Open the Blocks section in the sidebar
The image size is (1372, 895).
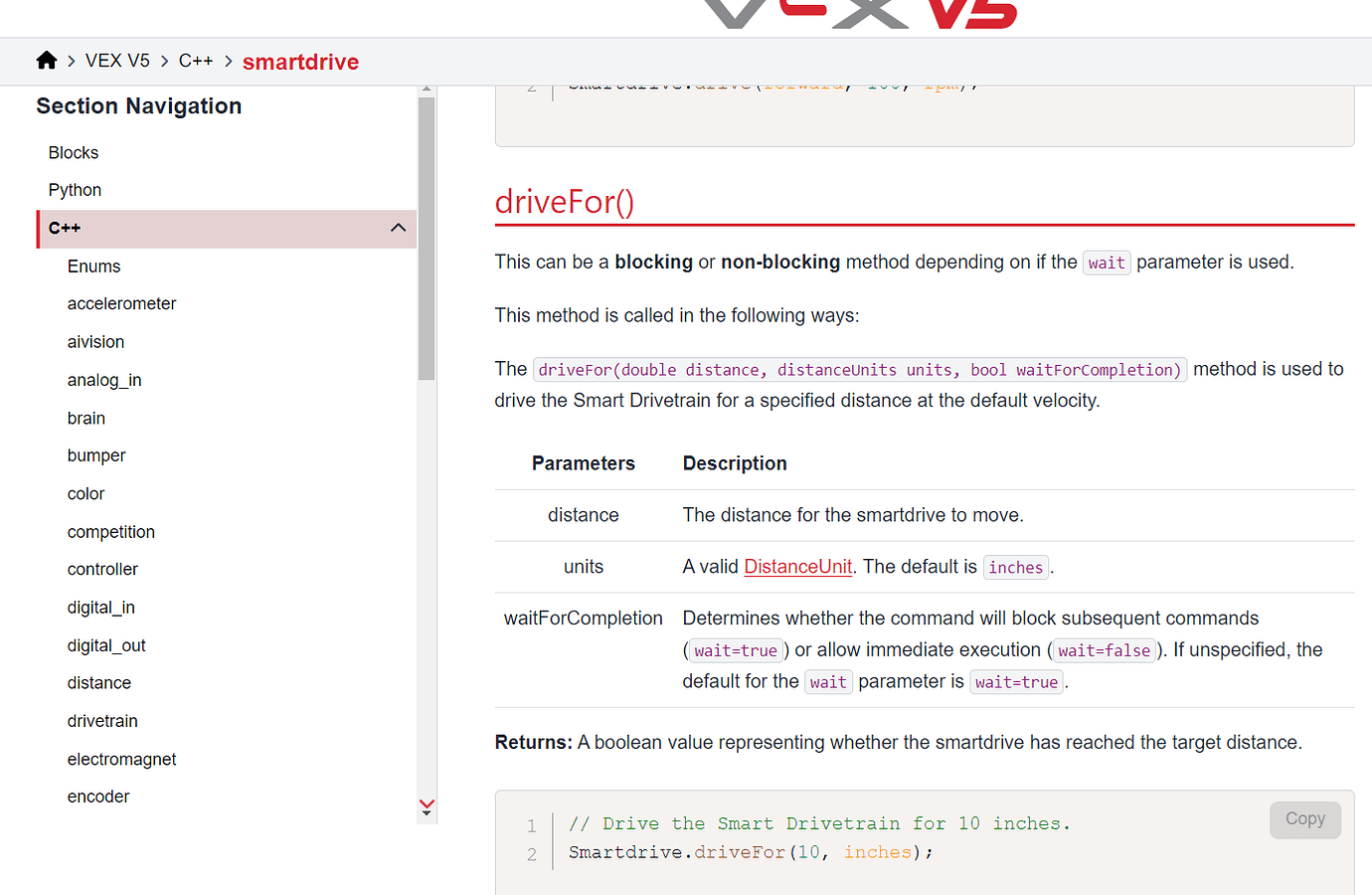pos(73,152)
